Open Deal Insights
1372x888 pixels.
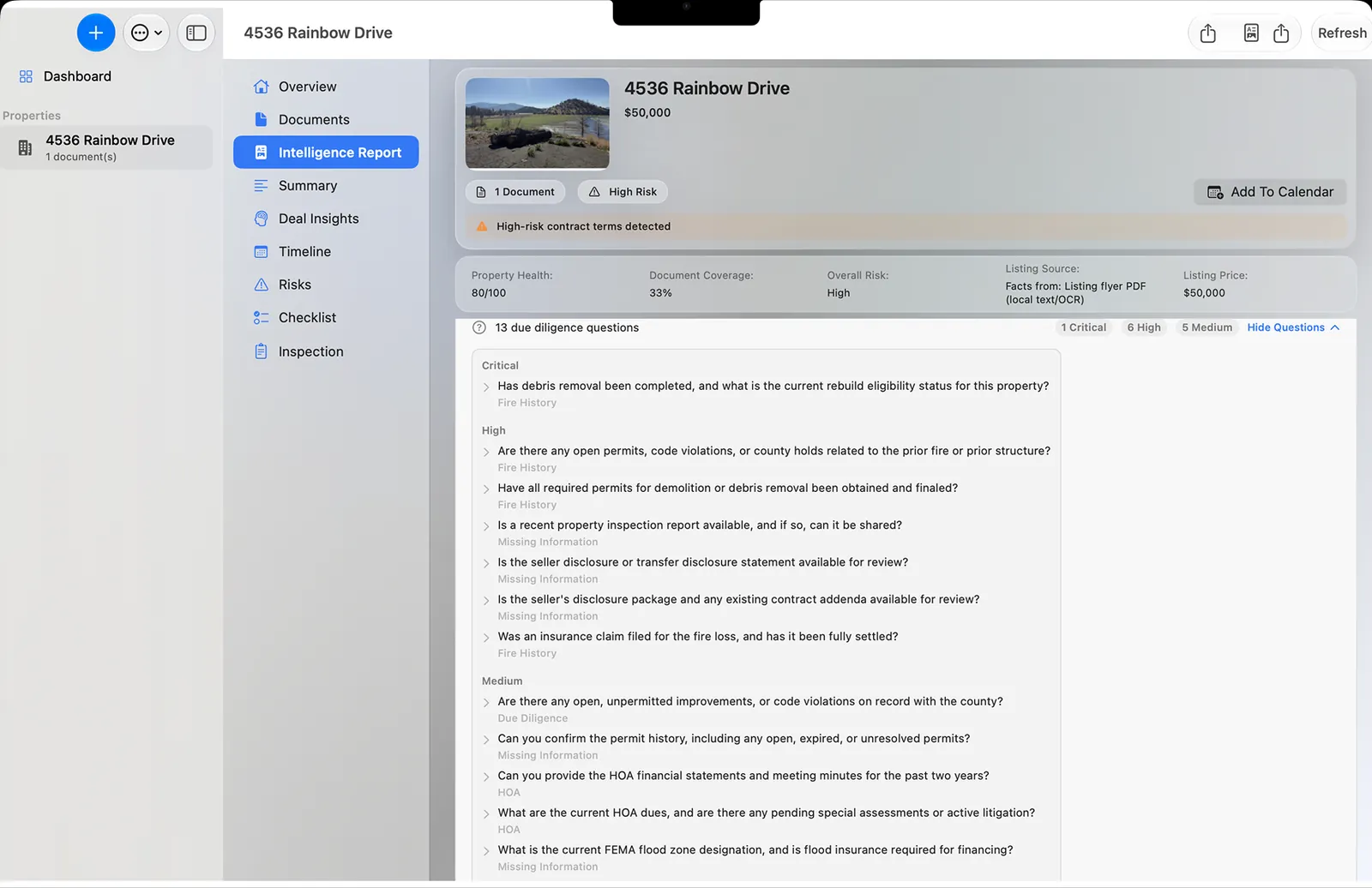coord(318,219)
